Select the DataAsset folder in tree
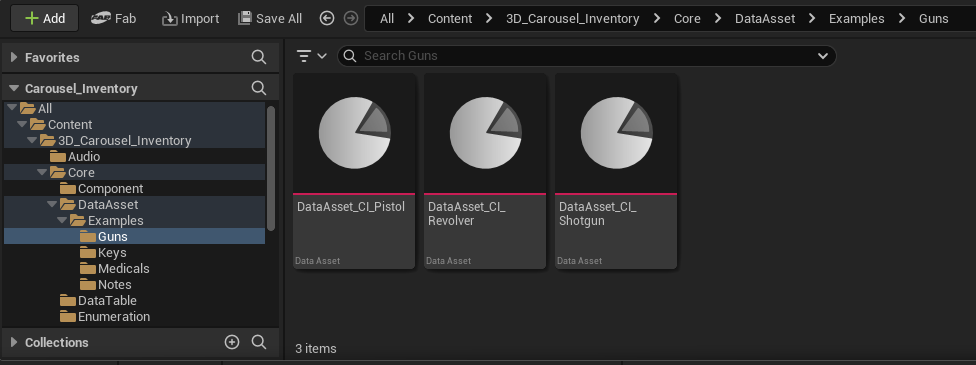This screenshot has height=365, width=976. tap(134, 204)
